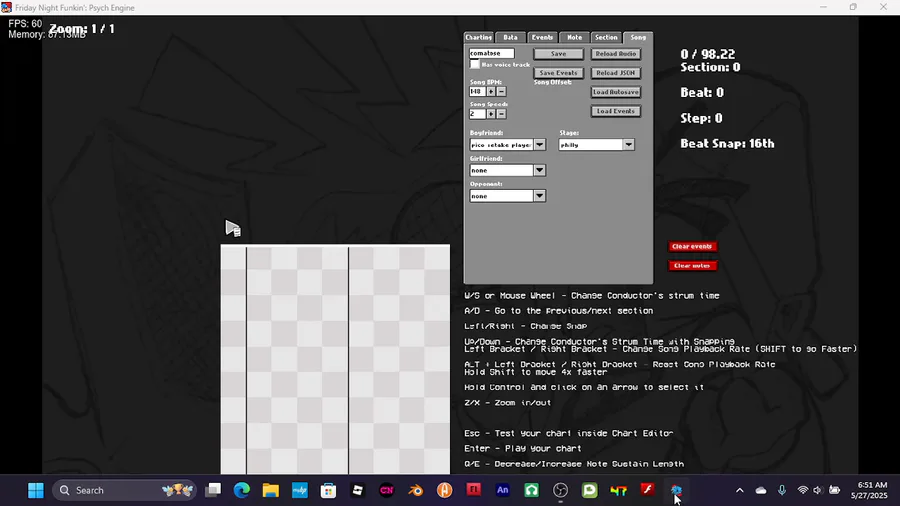The width and height of the screenshot is (900, 506).
Task: Click the song name field containing comatose
Action: pyautogui.click(x=492, y=53)
